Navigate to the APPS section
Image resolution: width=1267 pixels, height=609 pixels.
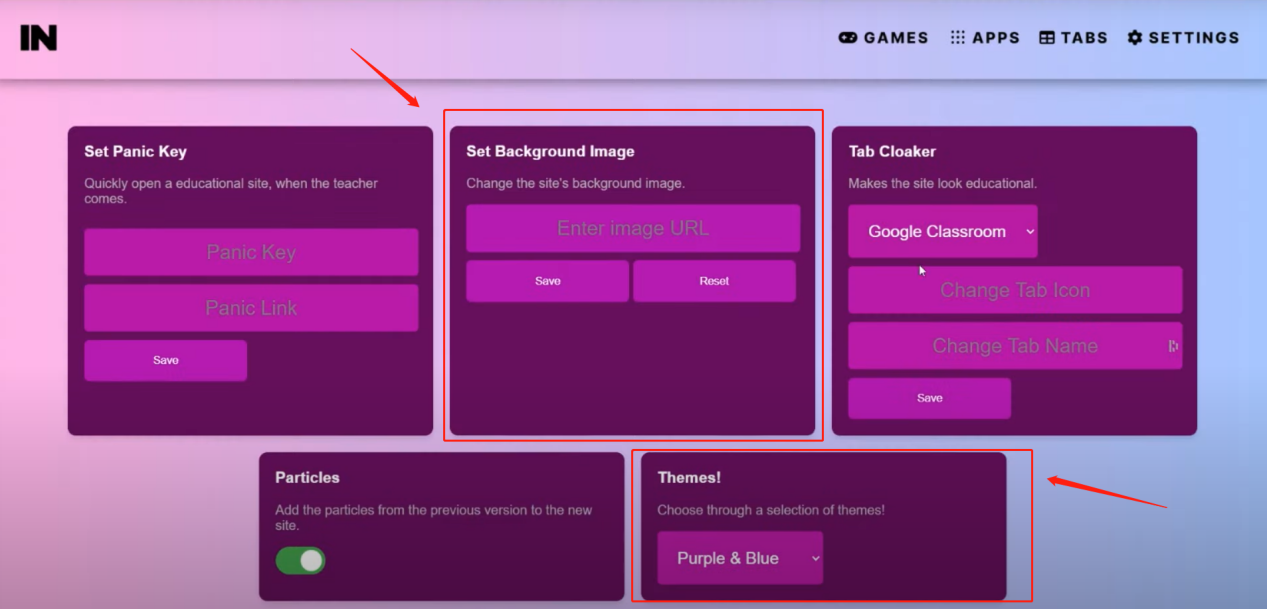[x=995, y=37]
